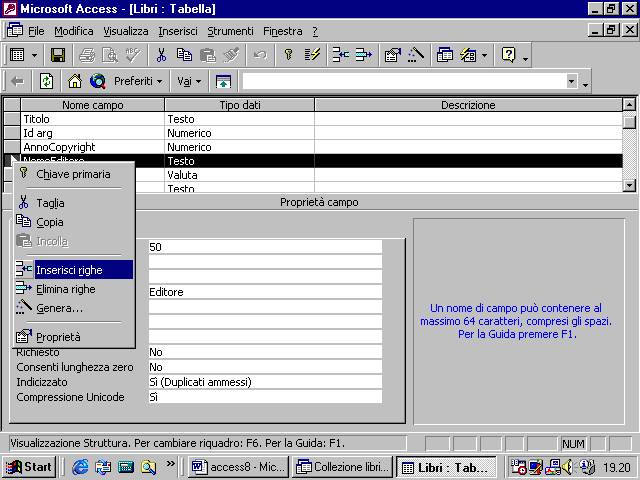Viewport: 640px width, 480px height.
Task: Click the Show Only Web Toolbar icon
Action: click(x=223, y=81)
